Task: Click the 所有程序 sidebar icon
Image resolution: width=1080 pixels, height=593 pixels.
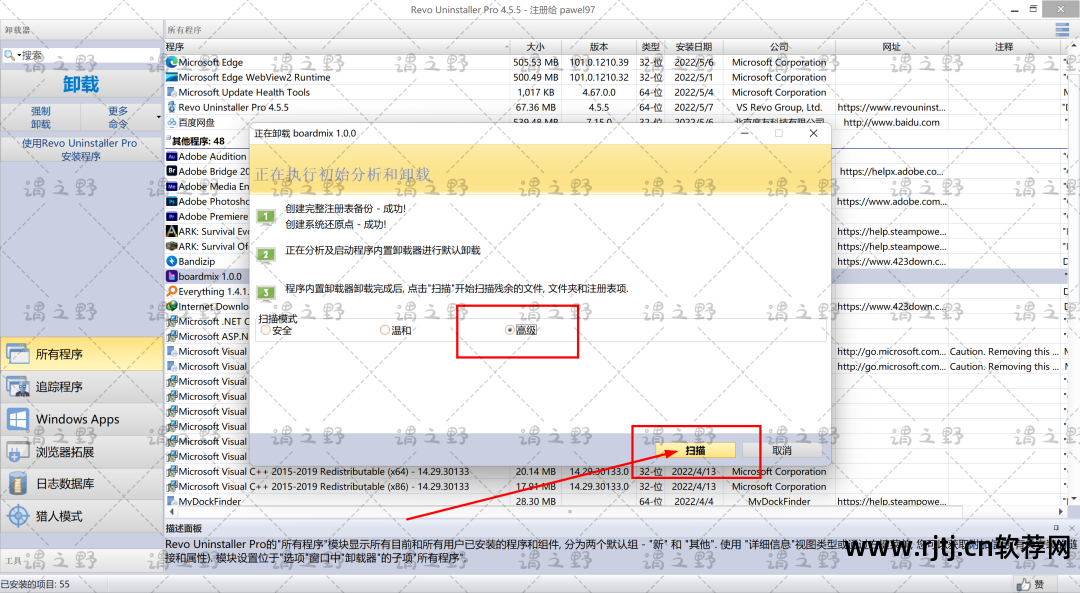Action: tap(17, 354)
